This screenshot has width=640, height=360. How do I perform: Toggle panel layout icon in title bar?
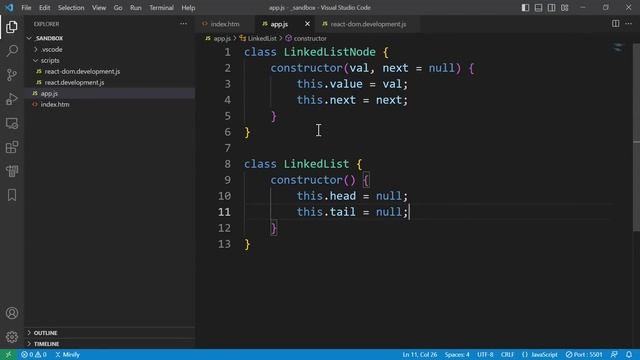tap(538, 8)
